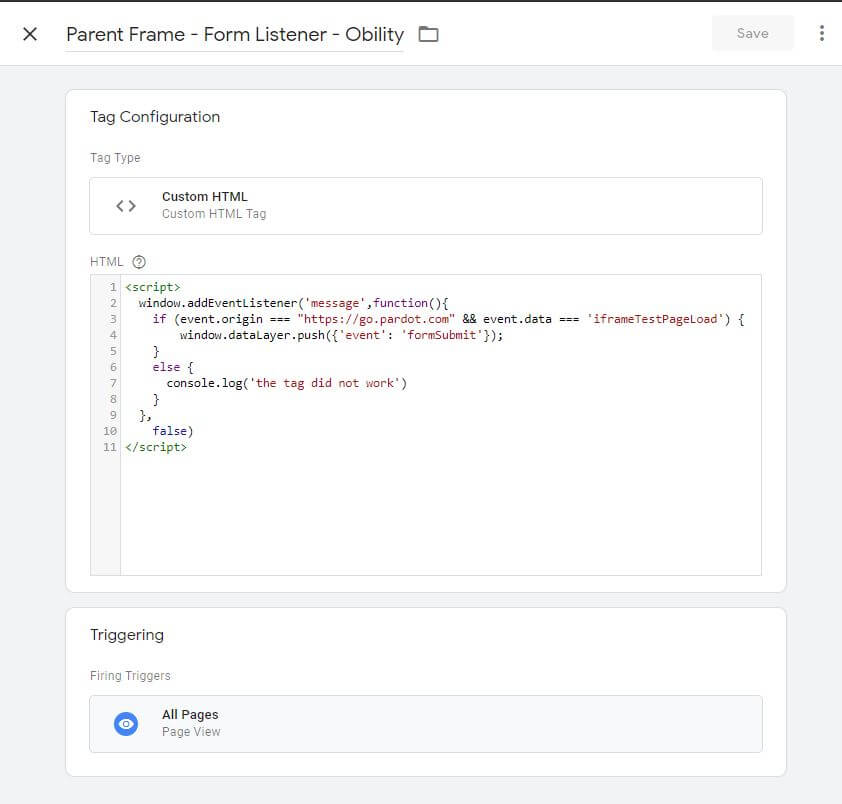Open the All Pages firing trigger

pos(425,724)
